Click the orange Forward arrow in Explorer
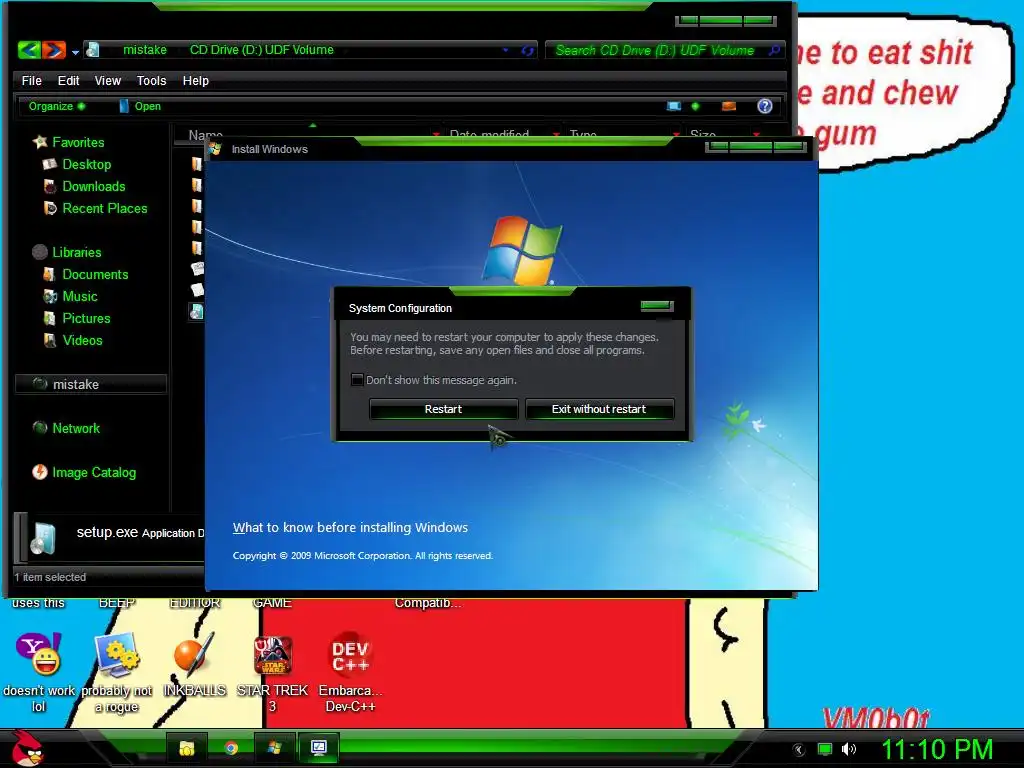Screen dimensions: 1024x768 coord(54,50)
